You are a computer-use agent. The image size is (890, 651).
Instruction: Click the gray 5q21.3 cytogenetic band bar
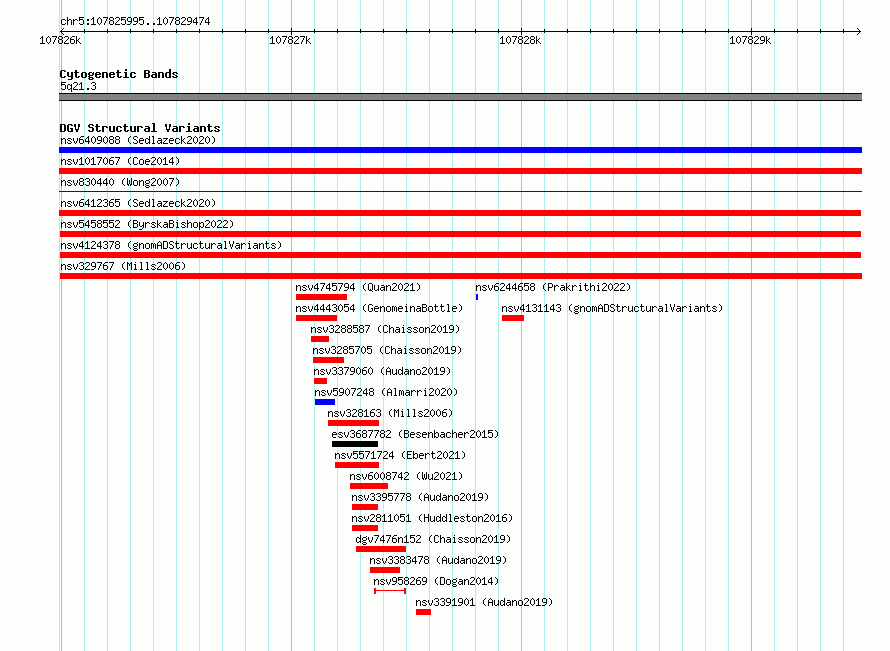pos(460,97)
